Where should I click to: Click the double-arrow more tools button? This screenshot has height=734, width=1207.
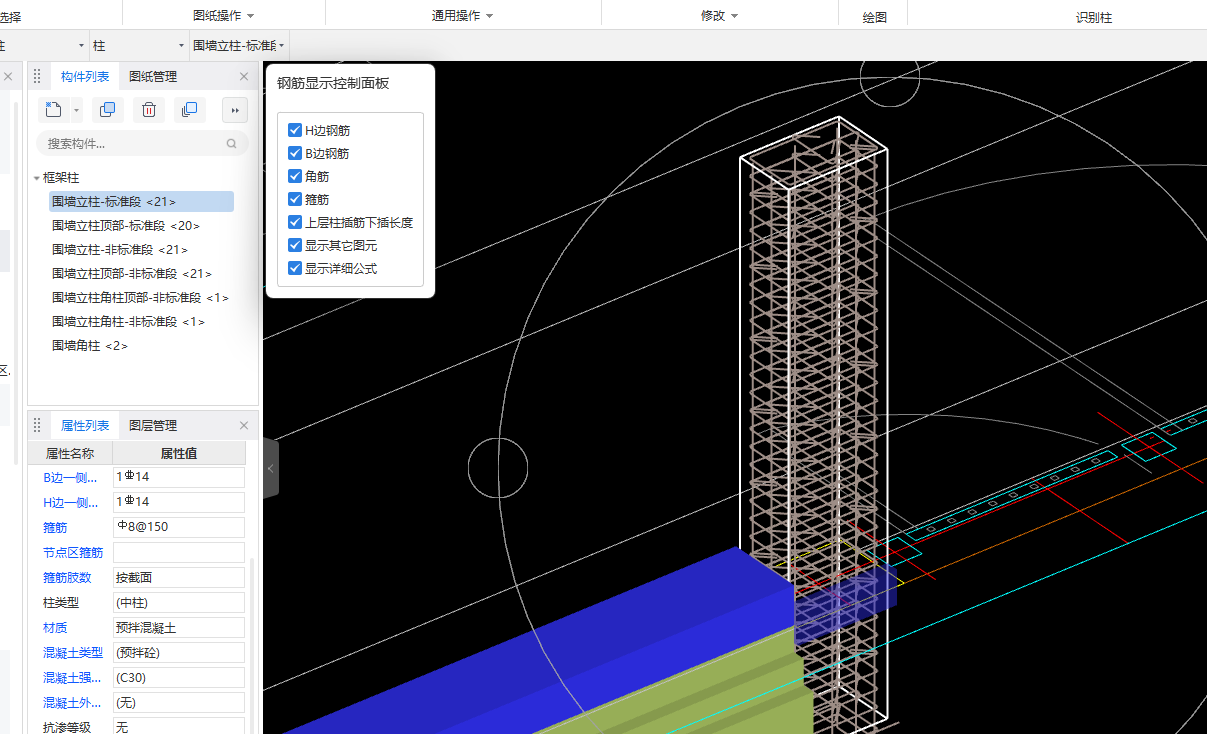[235, 110]
